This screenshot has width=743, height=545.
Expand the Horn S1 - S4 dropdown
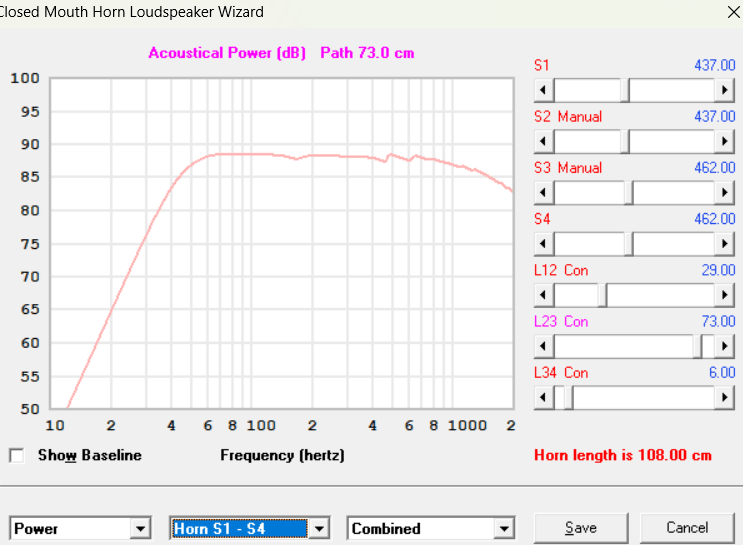point(319,528)
